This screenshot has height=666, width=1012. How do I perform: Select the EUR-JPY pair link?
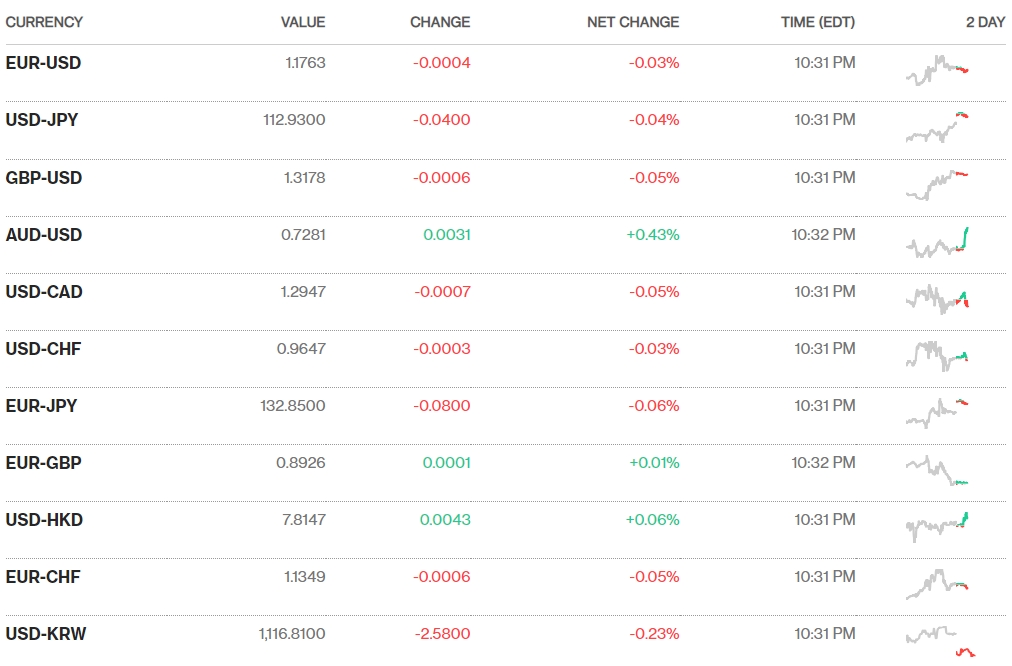41,406
